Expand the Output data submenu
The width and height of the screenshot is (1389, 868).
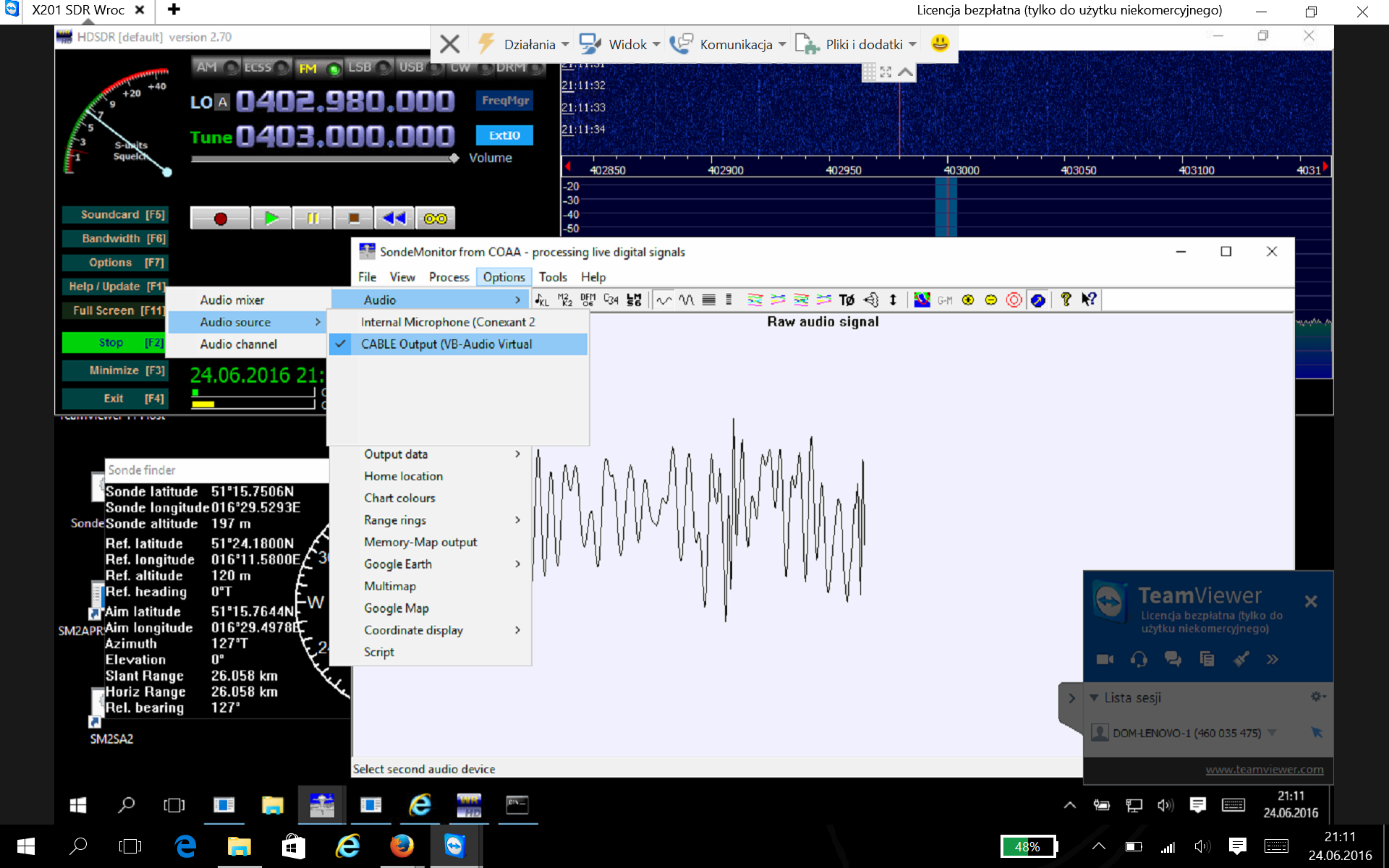(431, 454)
